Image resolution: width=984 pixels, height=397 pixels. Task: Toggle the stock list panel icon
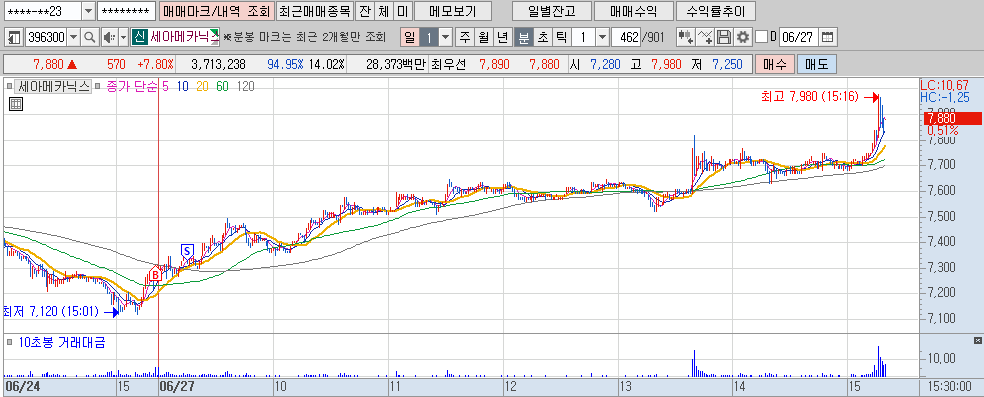tap(14, 37)
